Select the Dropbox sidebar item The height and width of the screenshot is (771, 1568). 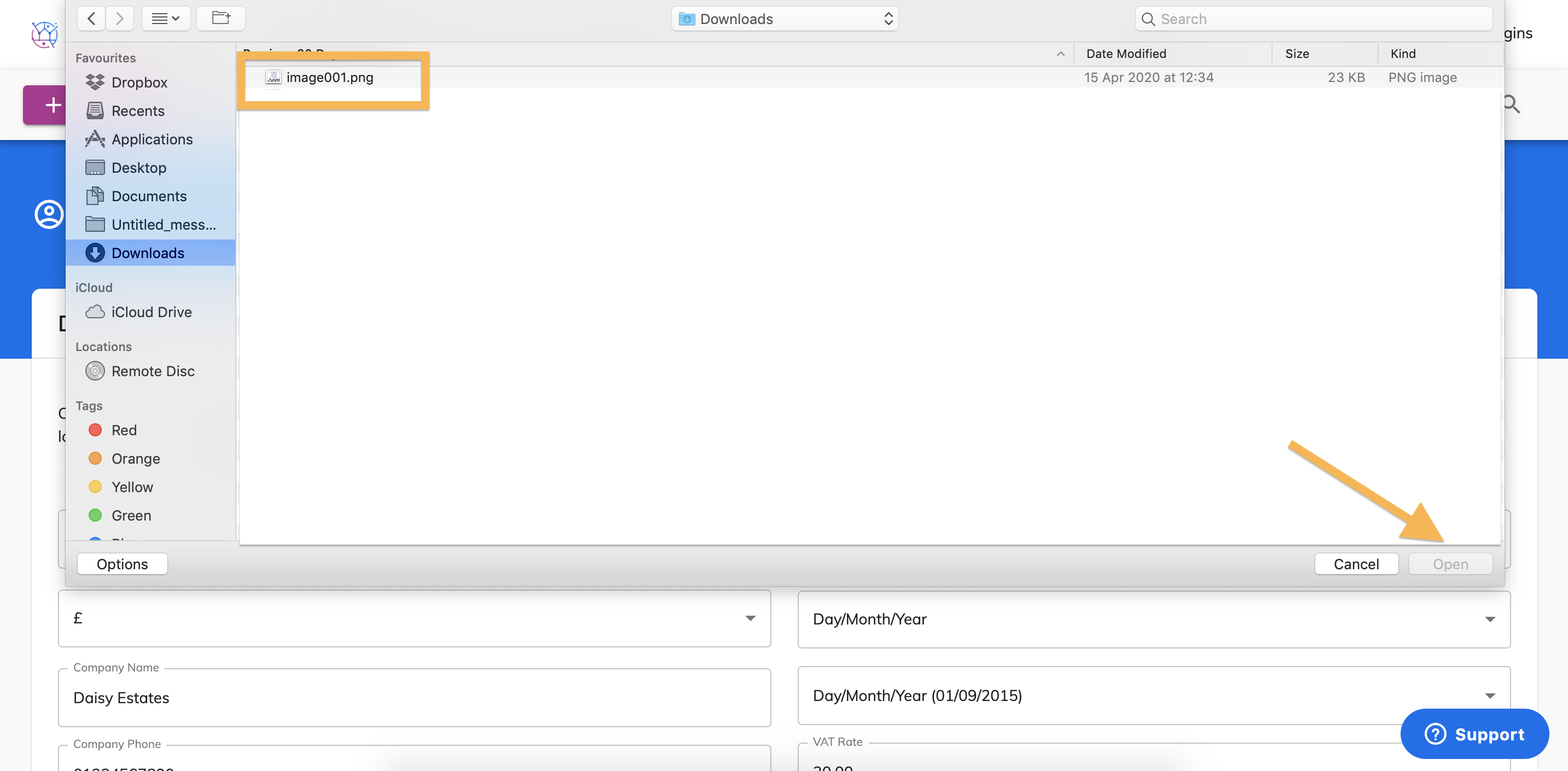(140, 82)
